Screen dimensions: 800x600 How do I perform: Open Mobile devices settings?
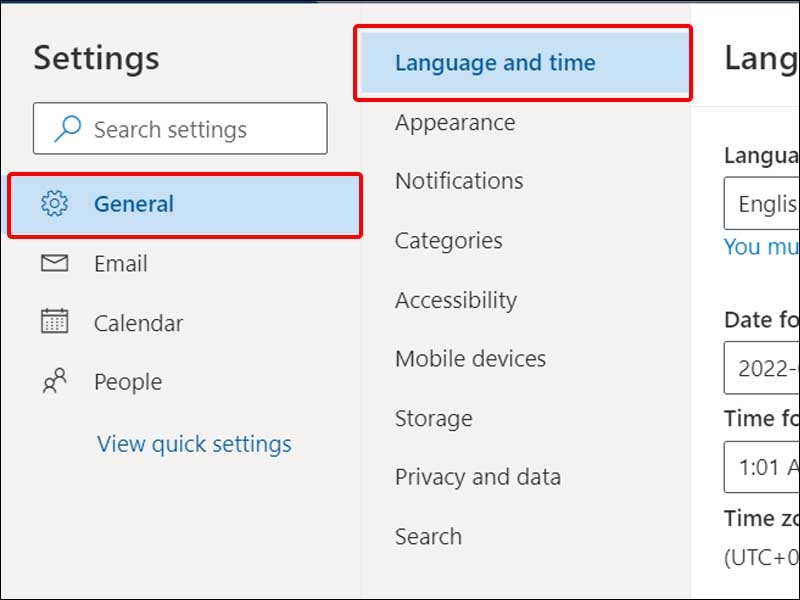470,358
